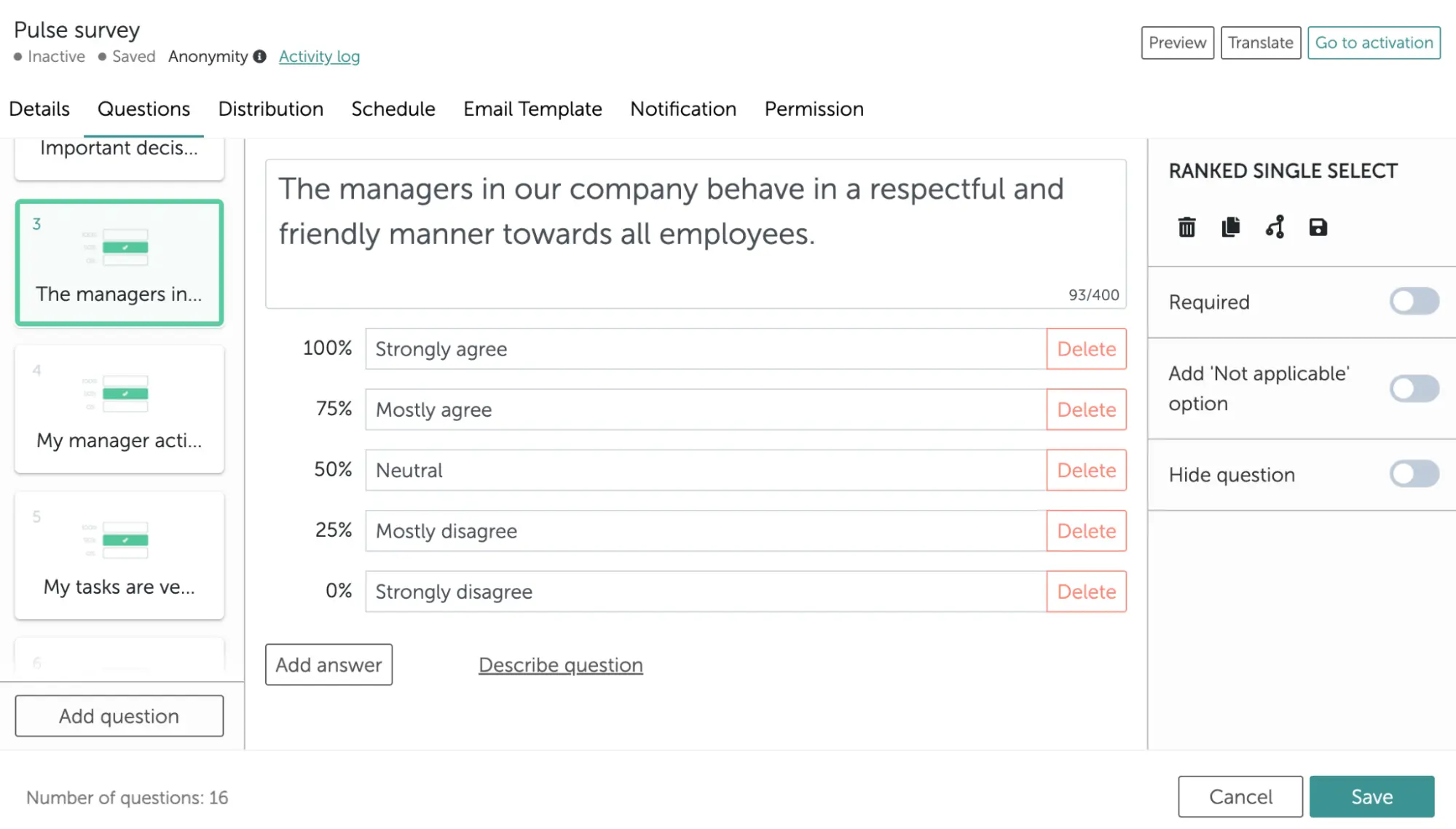
Task: Open the Activity log
Action: [x=319, y=56]
